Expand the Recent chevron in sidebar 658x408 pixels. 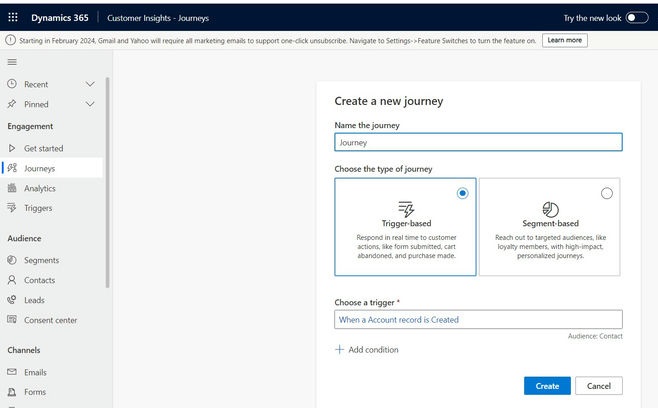[x=90, y=84]
